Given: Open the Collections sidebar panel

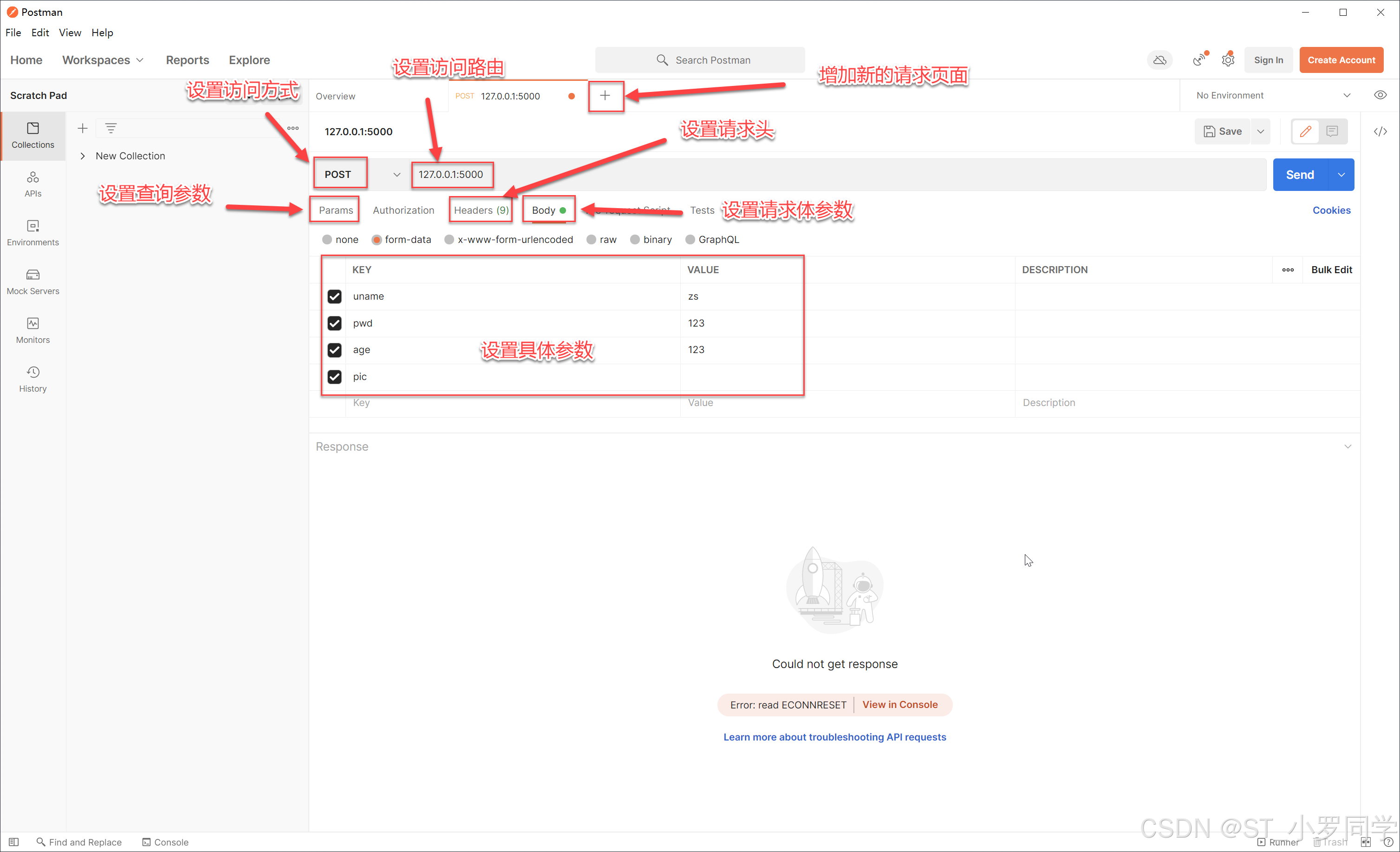Looking at the screenshot, I should click(33, 135).
